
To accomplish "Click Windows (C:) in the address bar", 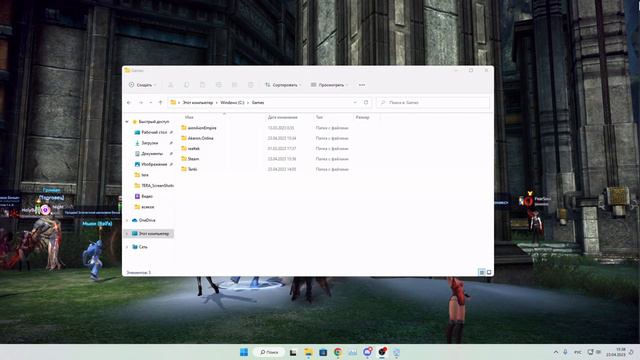I will coord(232,102).
